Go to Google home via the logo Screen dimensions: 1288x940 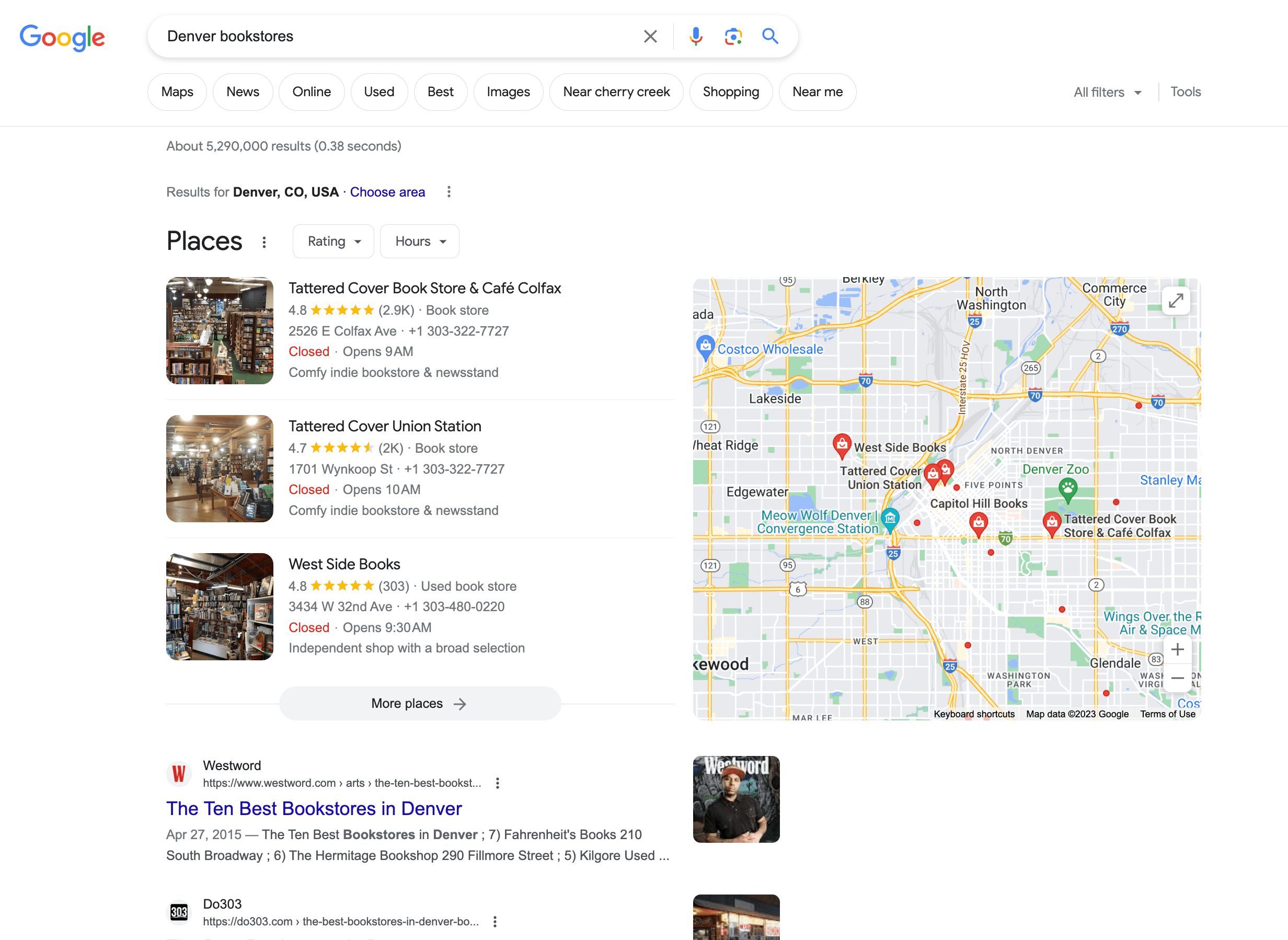click(x=62, y=38)
